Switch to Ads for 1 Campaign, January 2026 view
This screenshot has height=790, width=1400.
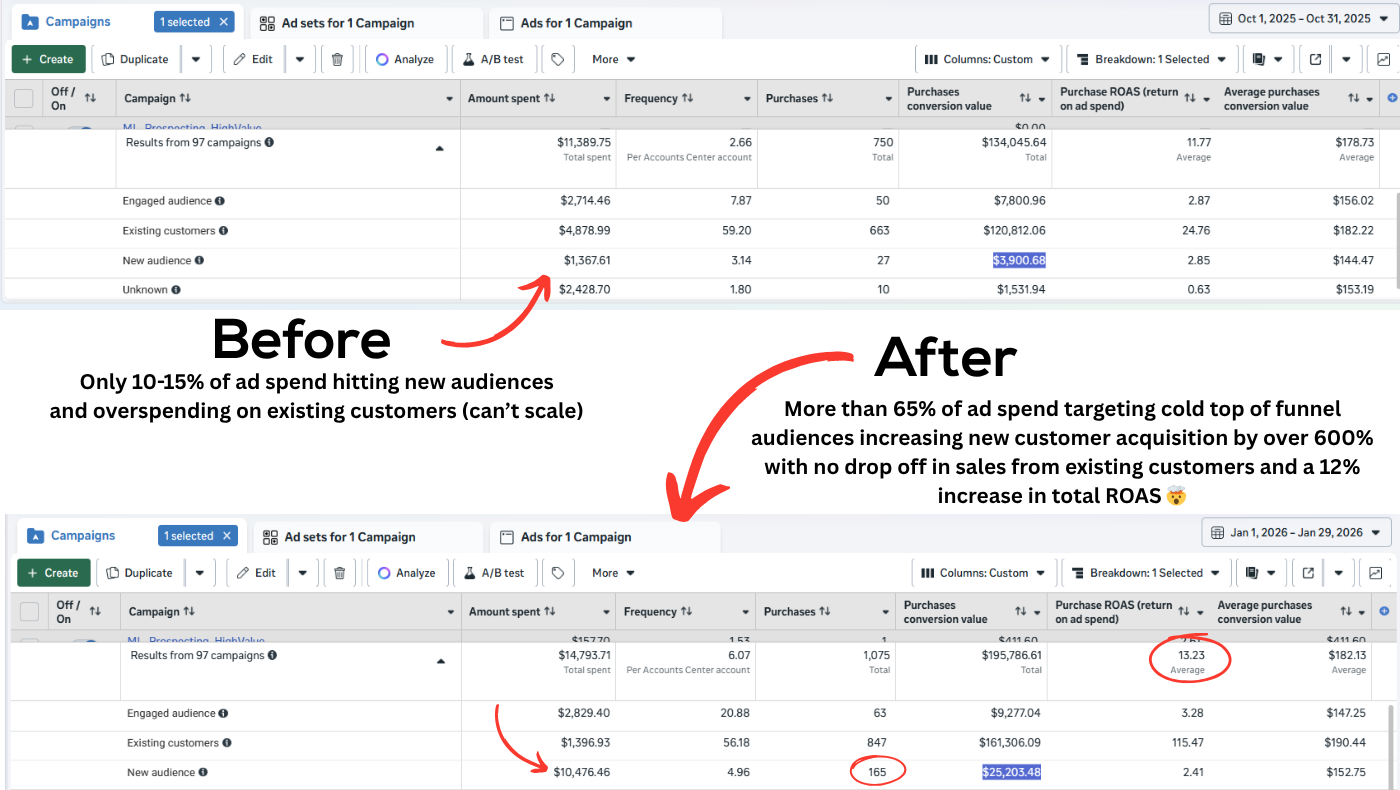coord(575,537)
